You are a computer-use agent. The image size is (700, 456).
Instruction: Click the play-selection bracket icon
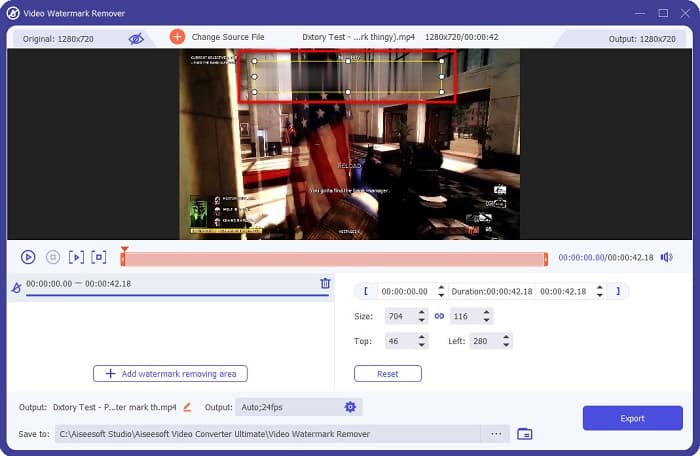(x=76, y=257)
